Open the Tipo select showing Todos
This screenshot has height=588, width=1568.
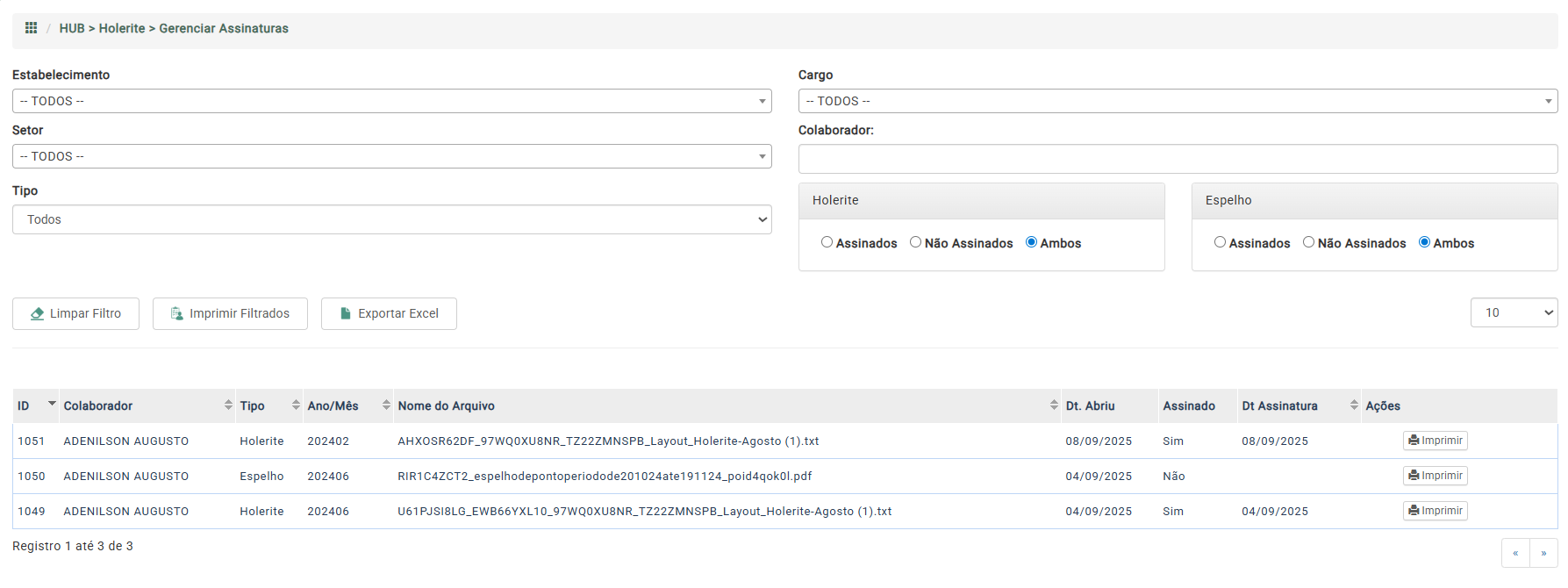pyautogui.click(x=391, y=219)
